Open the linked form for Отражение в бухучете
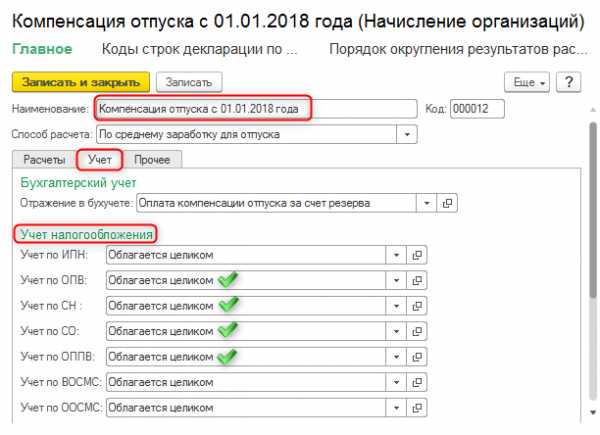The image size is (600, 435). click(447, 202)
